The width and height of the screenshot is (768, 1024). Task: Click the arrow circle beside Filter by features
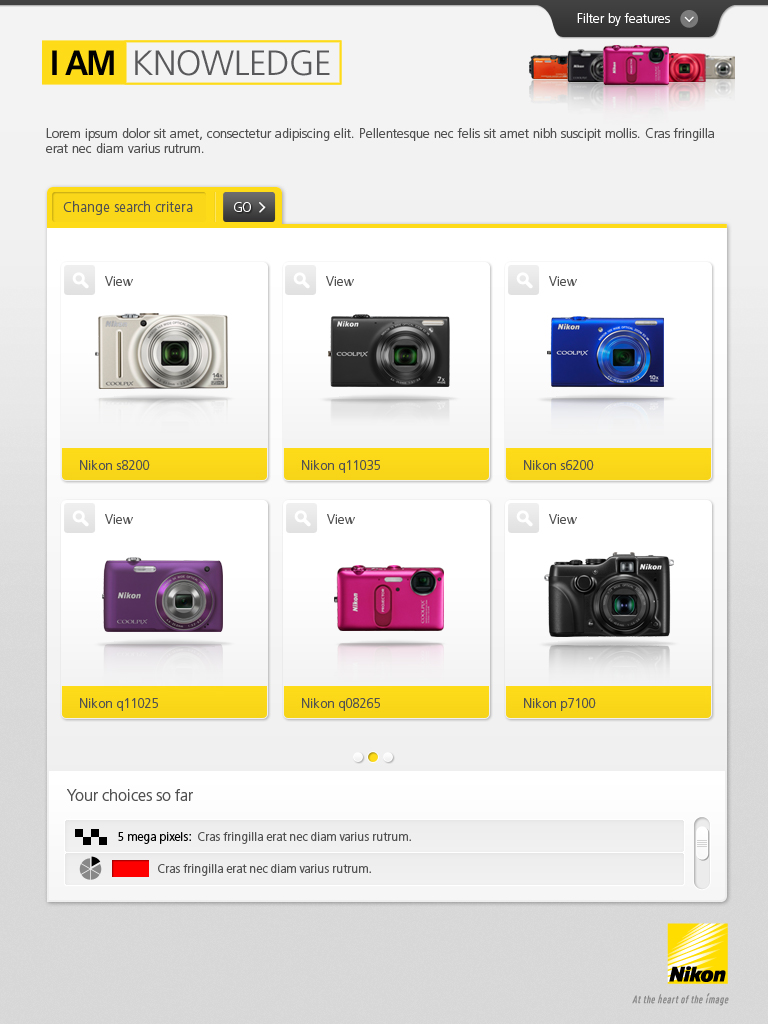(x=689, y=19)
